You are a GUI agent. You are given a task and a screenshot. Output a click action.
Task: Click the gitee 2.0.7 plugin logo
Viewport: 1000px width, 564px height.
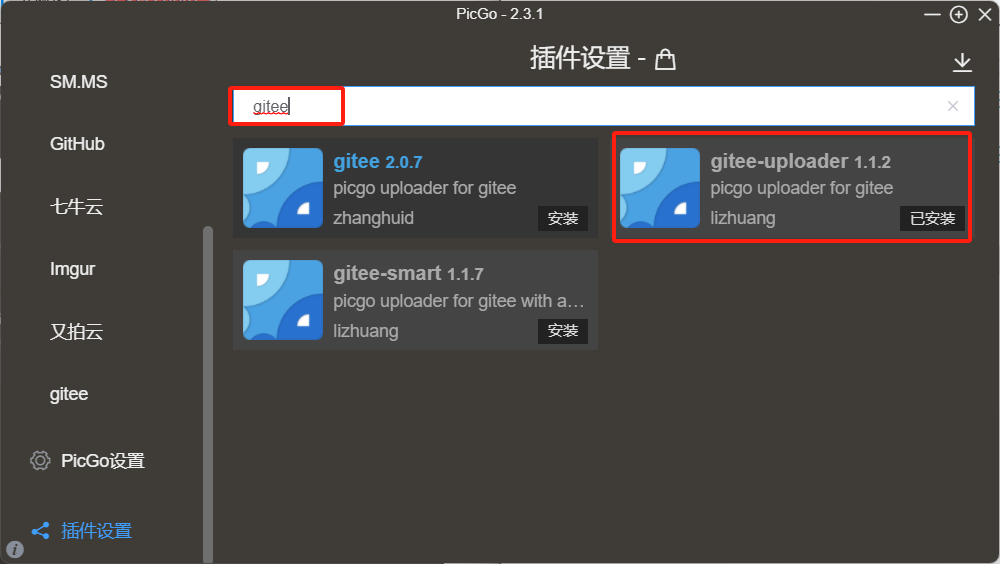(283, 188)
